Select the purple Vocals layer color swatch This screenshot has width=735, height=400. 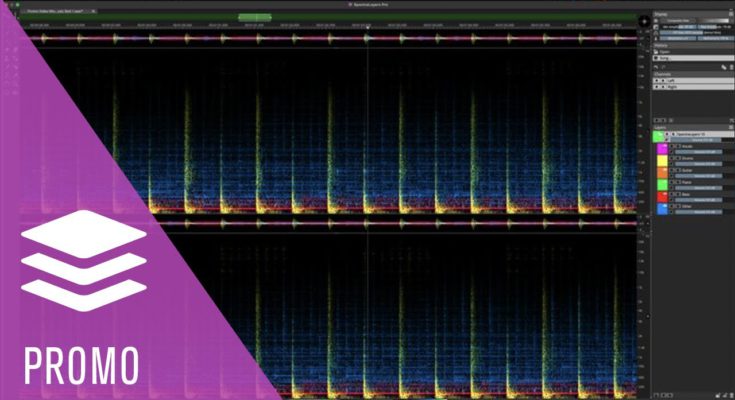pos(660,148)
